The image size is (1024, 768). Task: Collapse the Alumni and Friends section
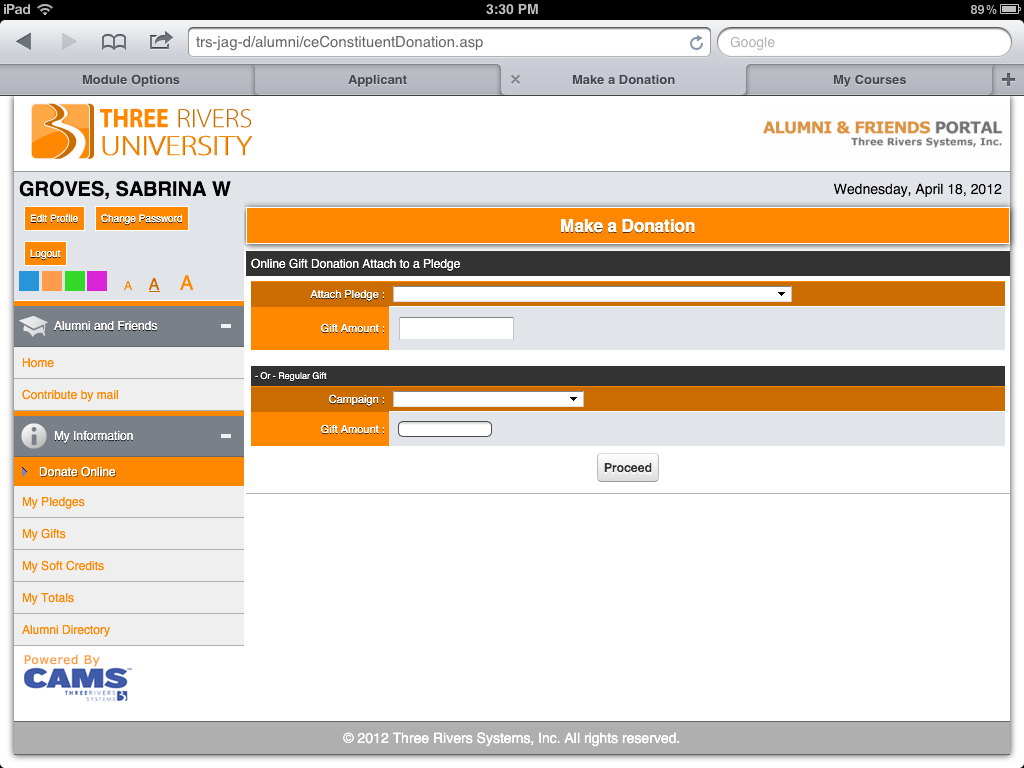click(x=226, y=326)
